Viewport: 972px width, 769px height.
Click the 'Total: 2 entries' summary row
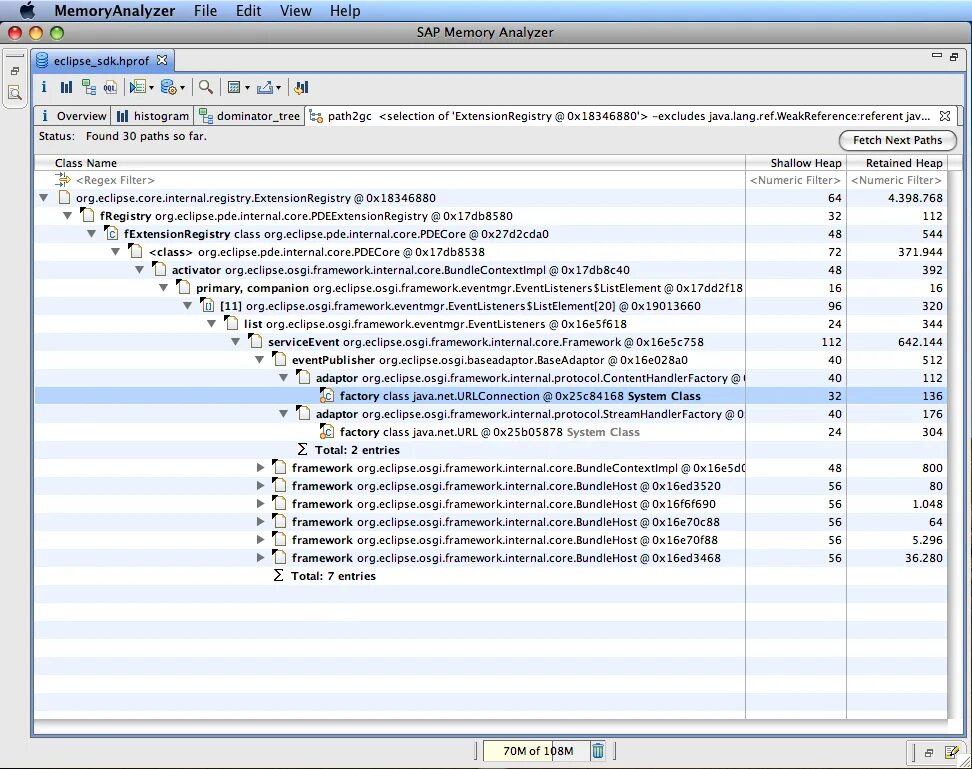[490, 450]
